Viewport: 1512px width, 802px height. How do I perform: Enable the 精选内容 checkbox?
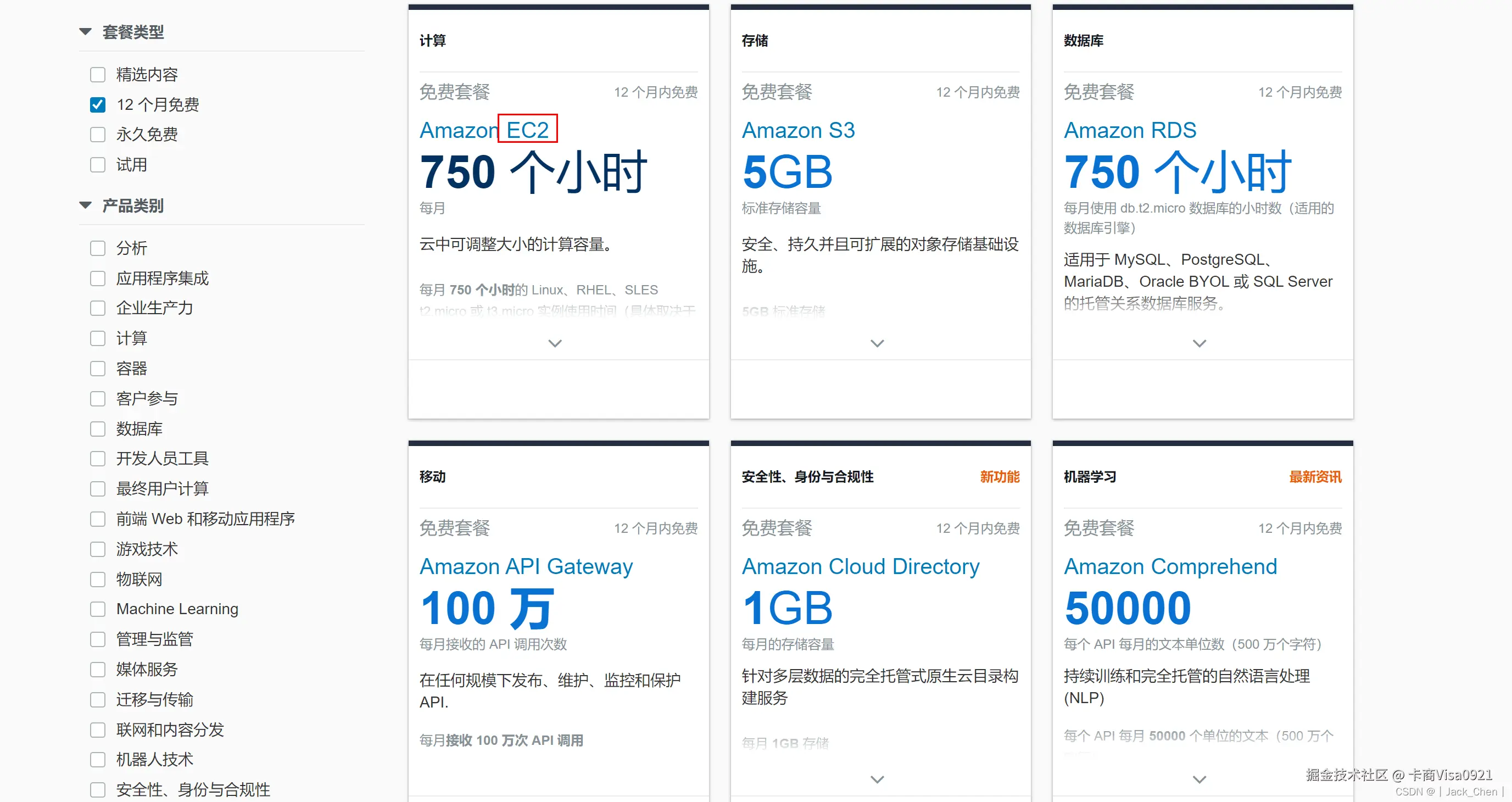(x=98, y=75)
